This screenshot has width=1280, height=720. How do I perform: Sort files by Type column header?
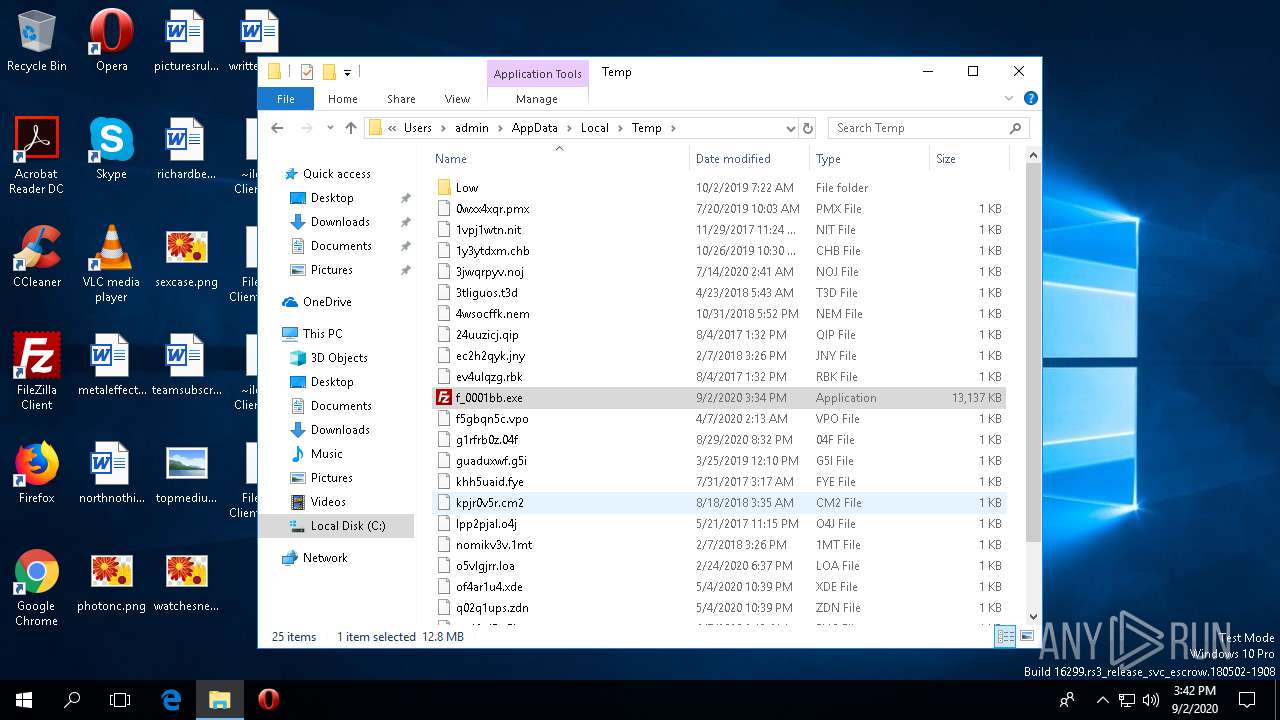[x=869, y=159]
